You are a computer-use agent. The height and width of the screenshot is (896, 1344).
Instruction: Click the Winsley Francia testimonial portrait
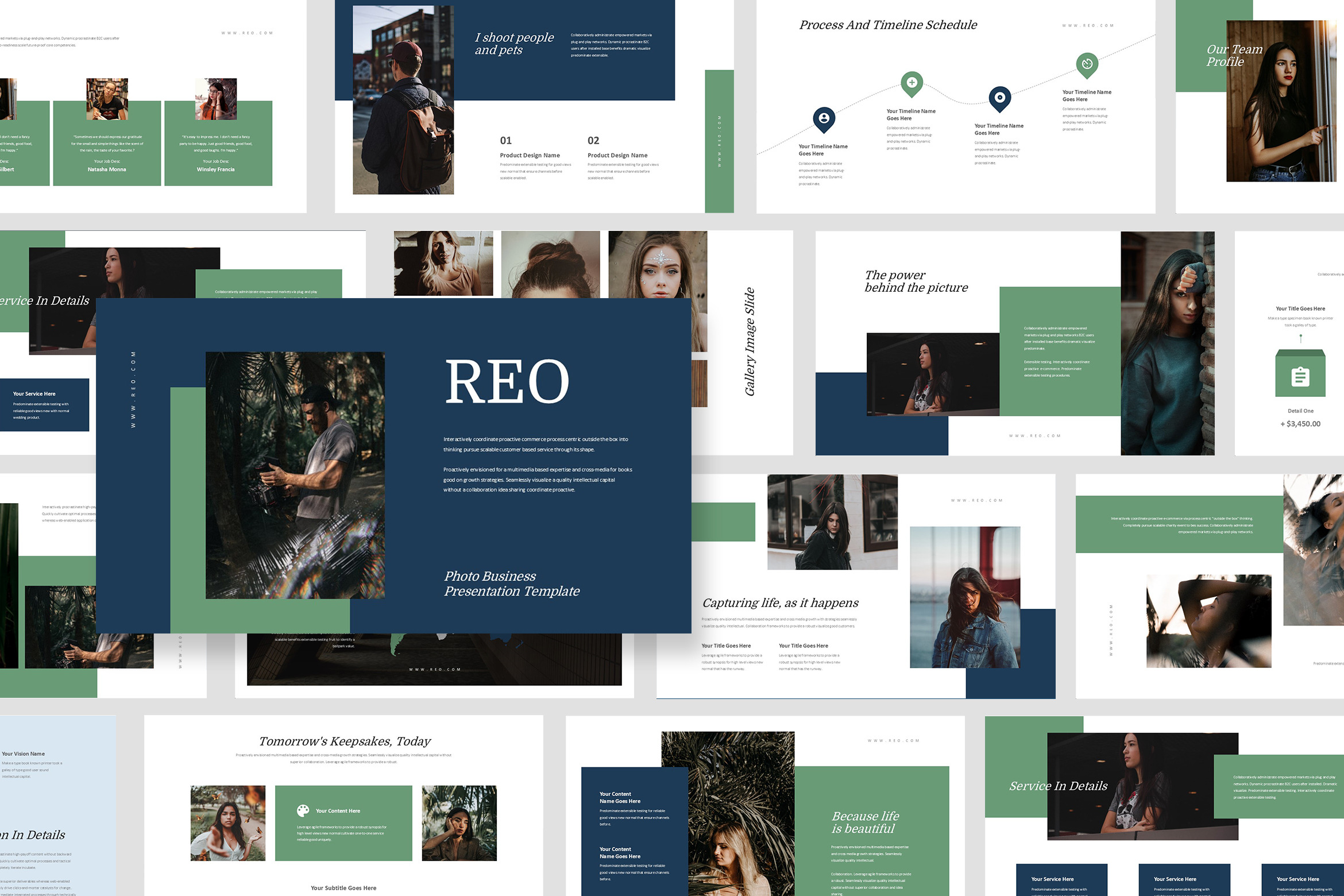click(x=216, y=99)
